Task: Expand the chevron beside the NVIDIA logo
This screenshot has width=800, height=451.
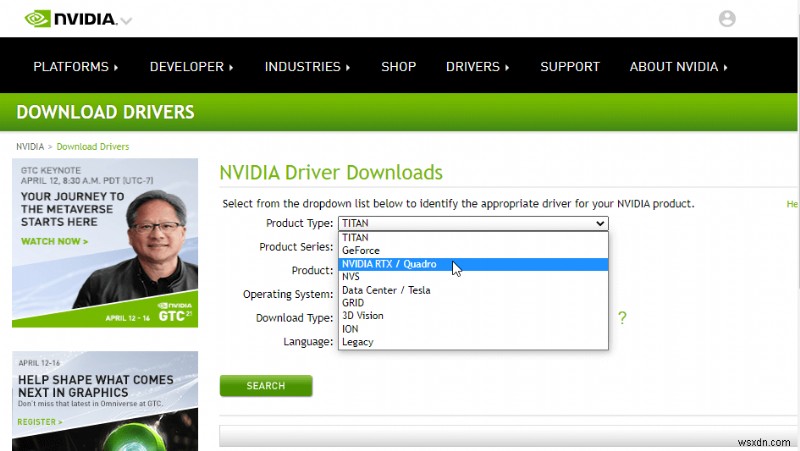Action: (127, 21)
